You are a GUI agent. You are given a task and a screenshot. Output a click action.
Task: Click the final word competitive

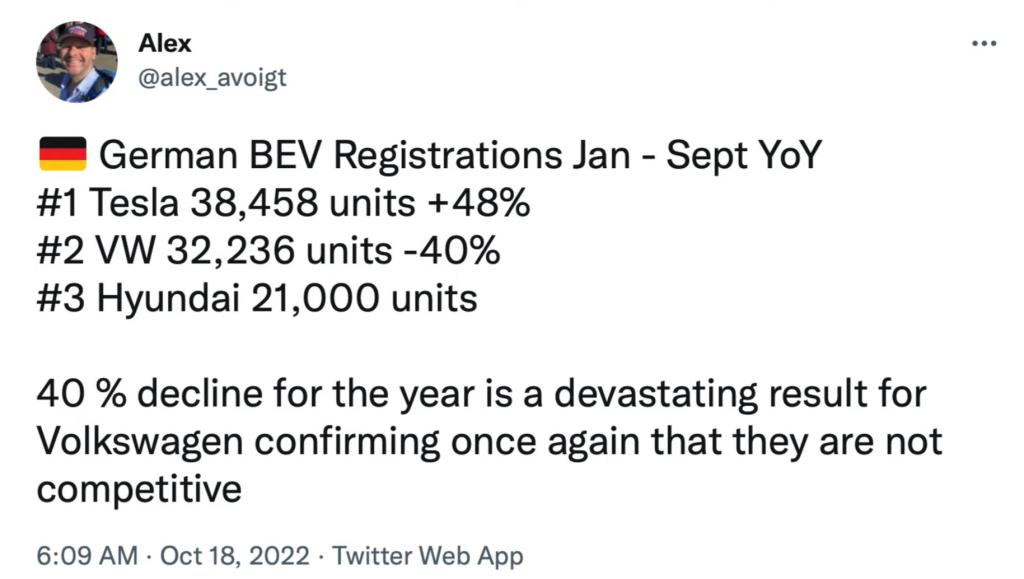tap(139, 490)
